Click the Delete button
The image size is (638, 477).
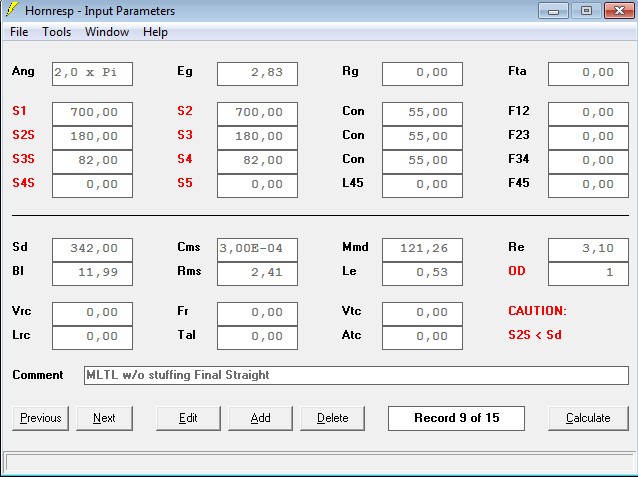click(x=332, y=418)
